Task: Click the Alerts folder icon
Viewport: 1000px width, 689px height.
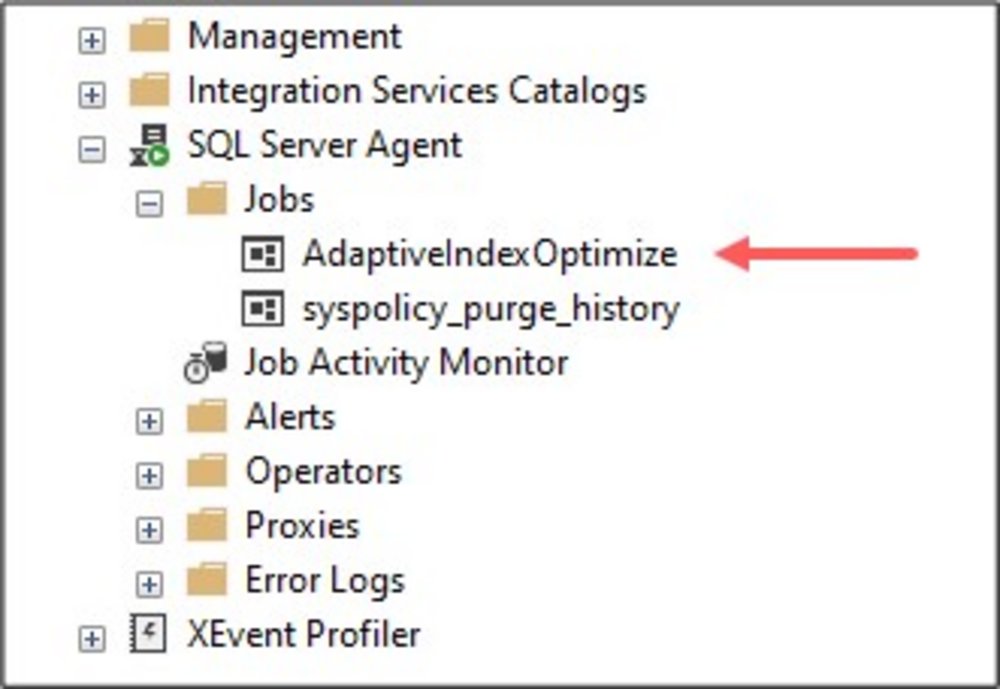Action: (x=206, y=417)
